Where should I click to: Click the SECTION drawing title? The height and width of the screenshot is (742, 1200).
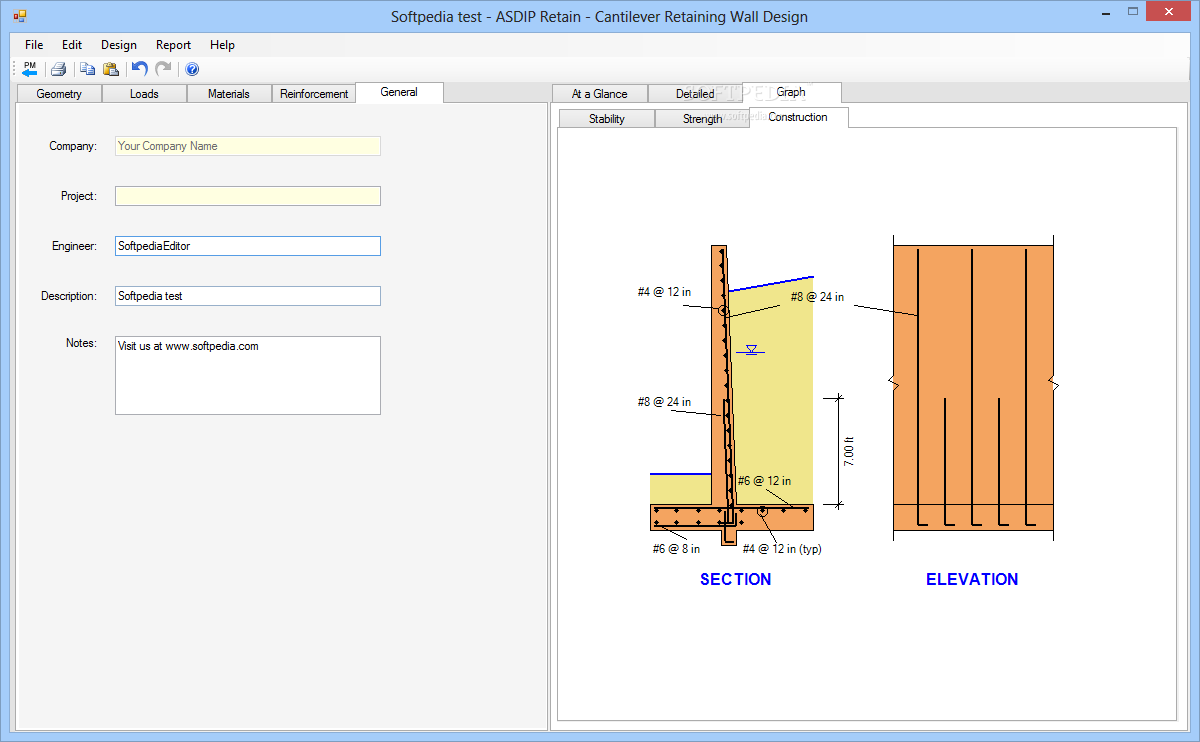pyautogui.click(x=736, y=579)
